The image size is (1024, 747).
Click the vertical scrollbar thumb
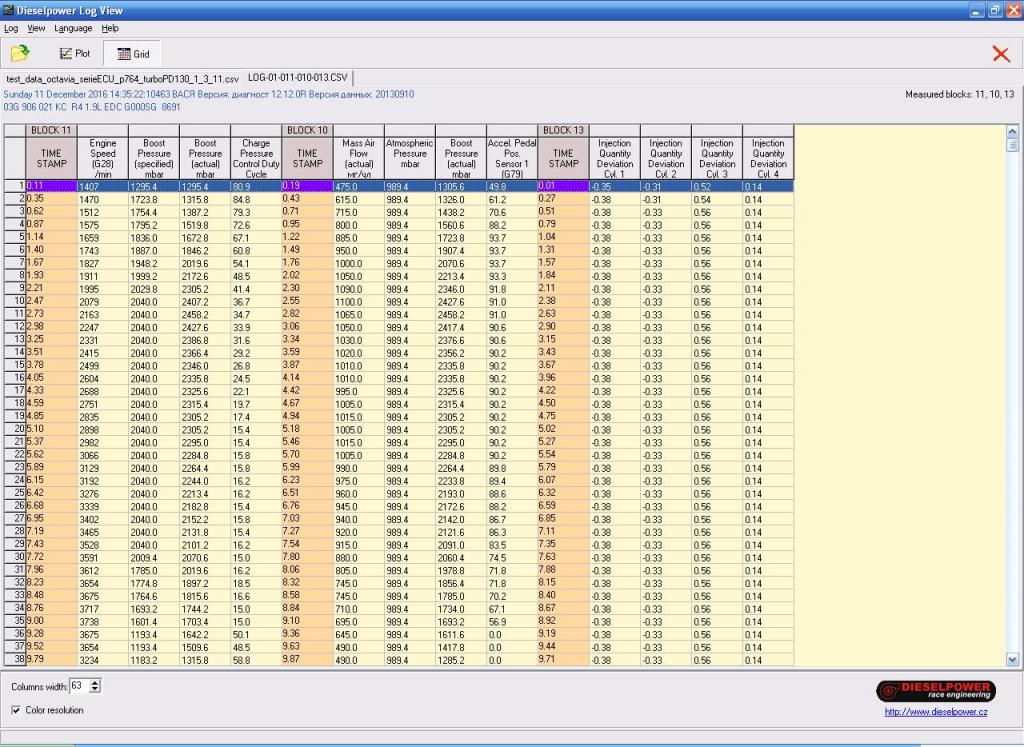click(1012, 144)
